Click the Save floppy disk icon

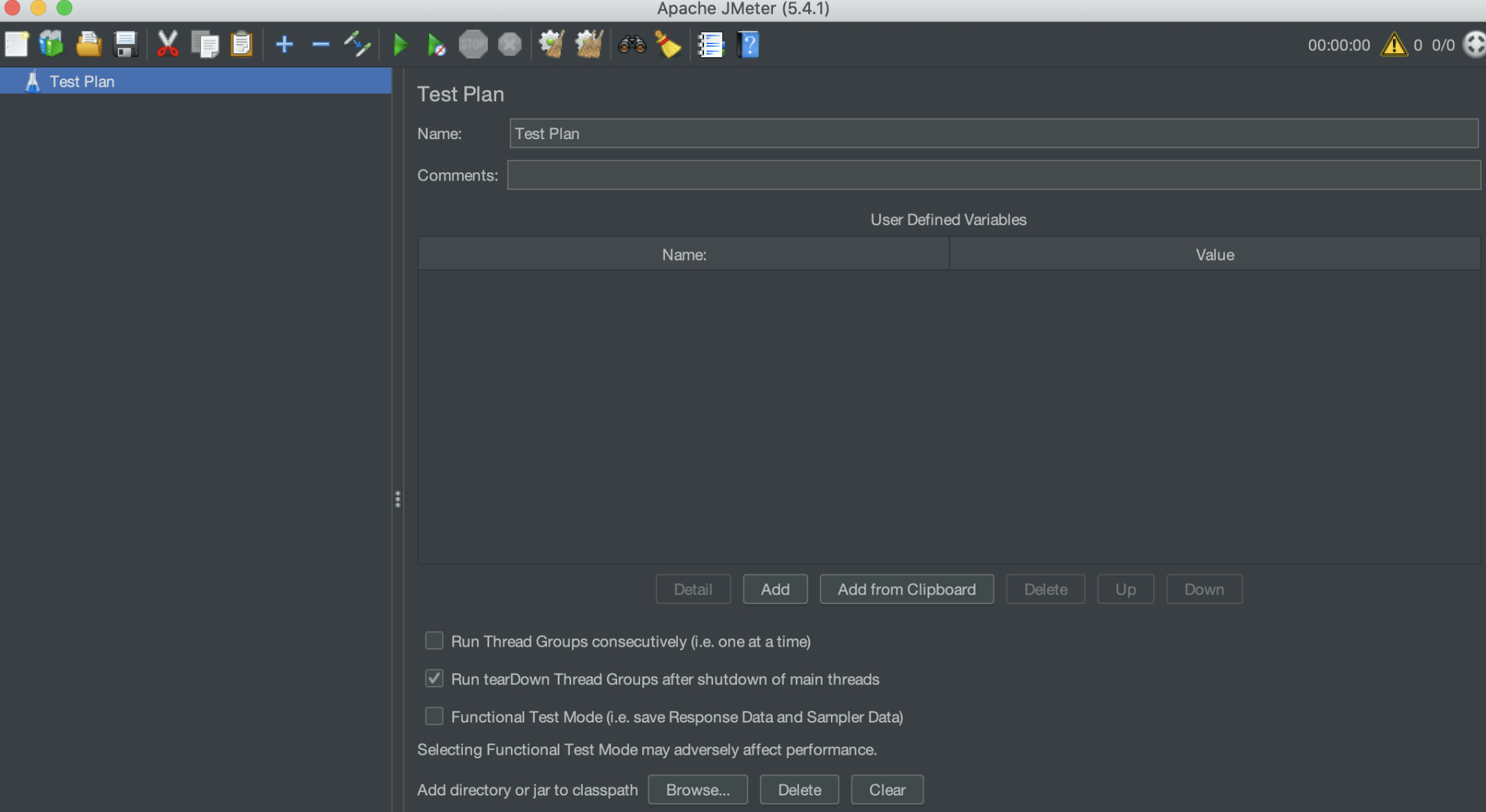(x=125, y=45)
